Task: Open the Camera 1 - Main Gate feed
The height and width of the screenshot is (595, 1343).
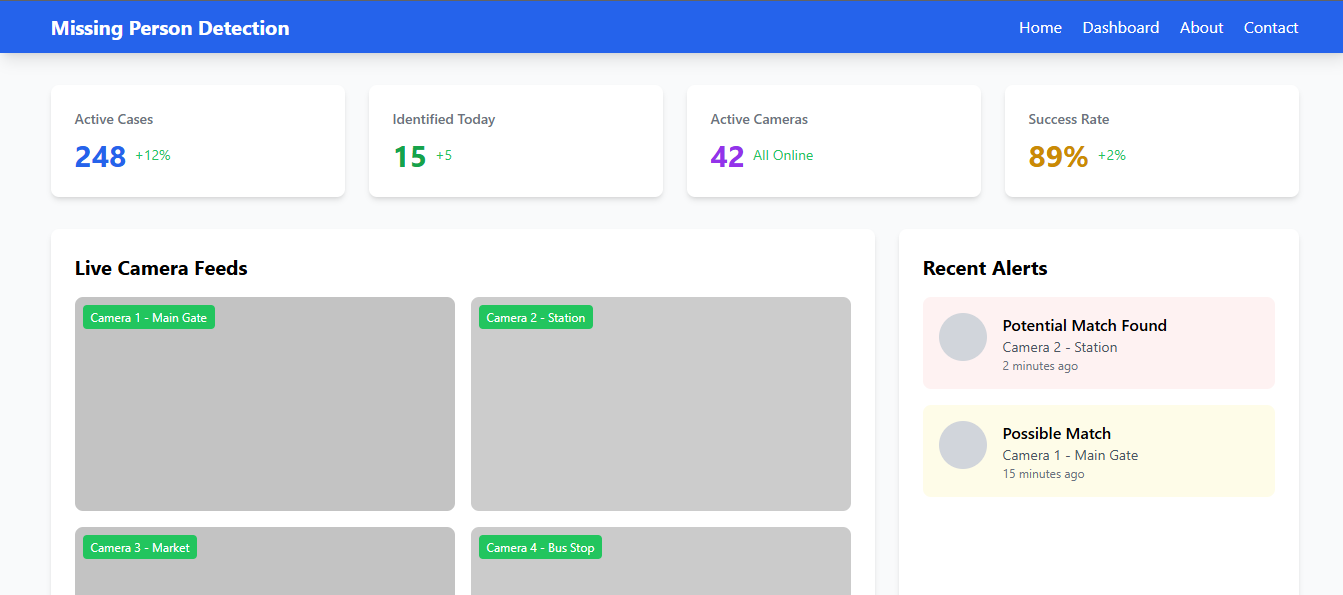Action: coord(265,404)
